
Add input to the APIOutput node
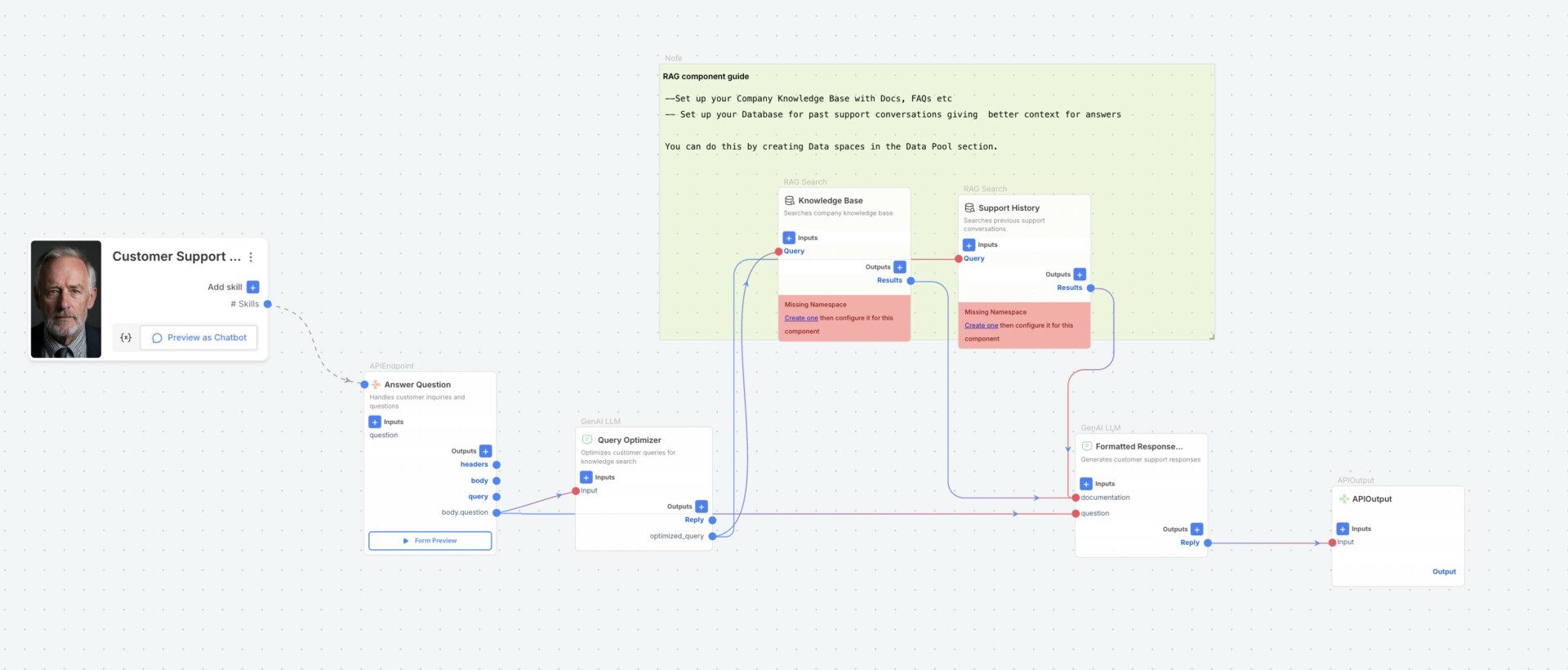point(1343,529)
